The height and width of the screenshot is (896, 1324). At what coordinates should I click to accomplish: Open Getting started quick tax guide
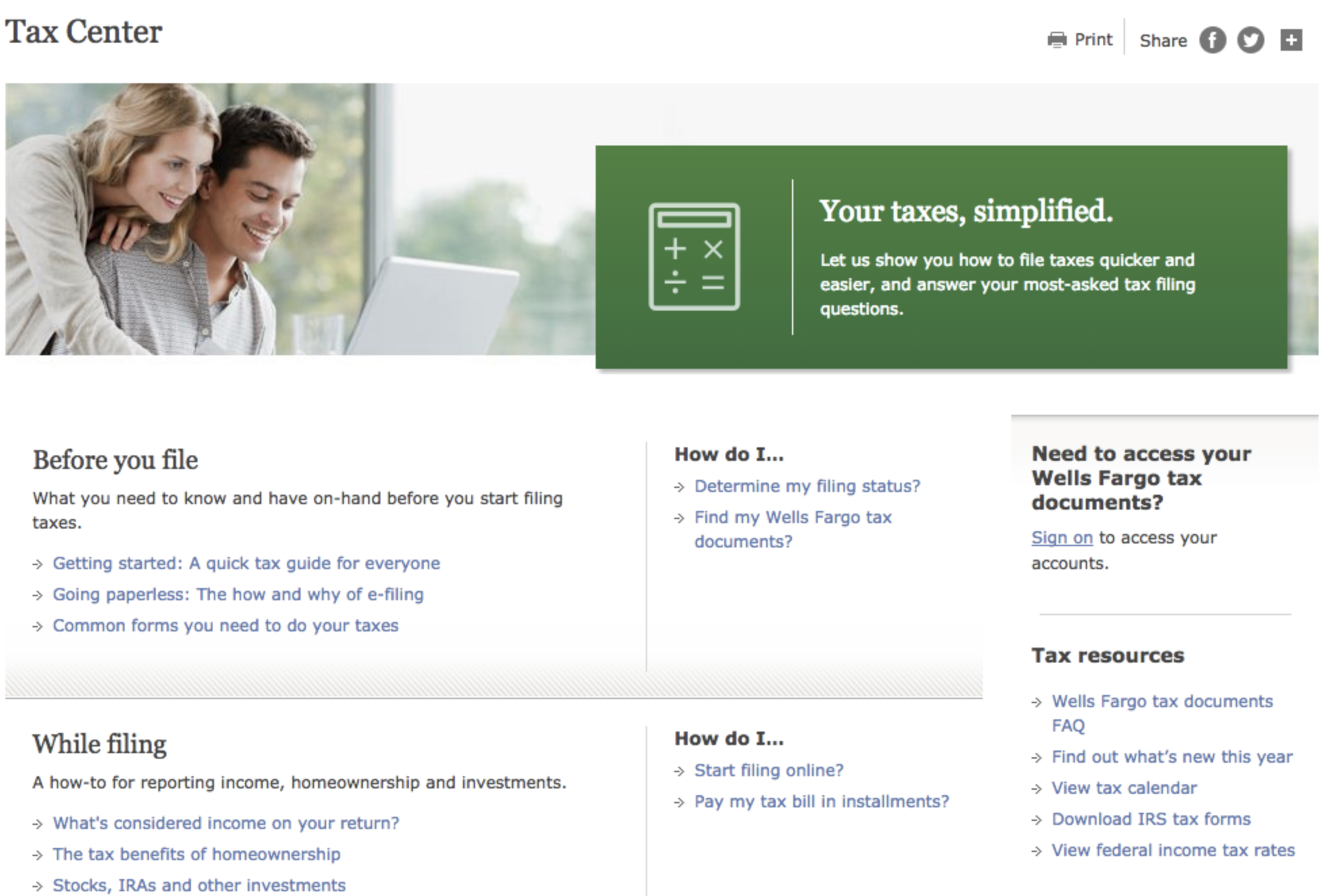tap(246, 563)
